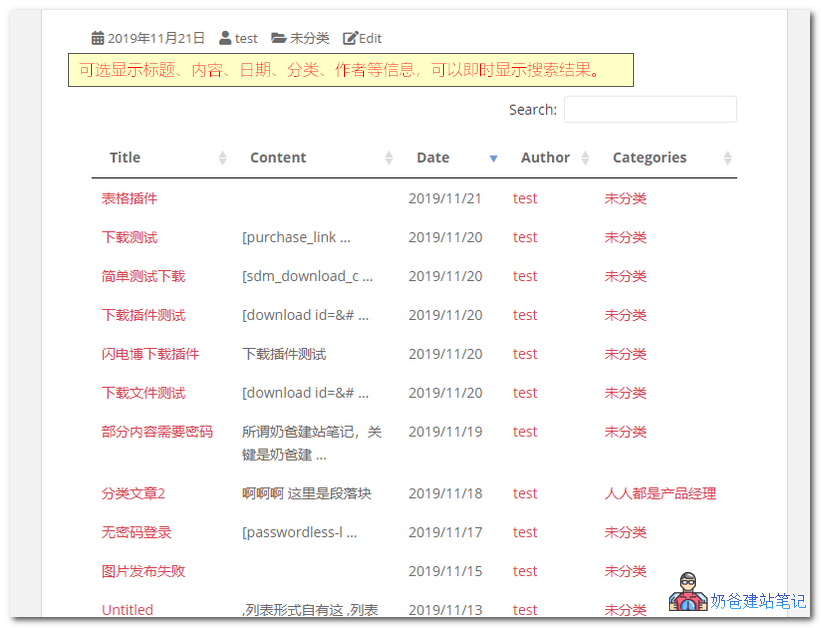Open the post 下载测试
Screen dimensions: 821x628
coord(127,237)
